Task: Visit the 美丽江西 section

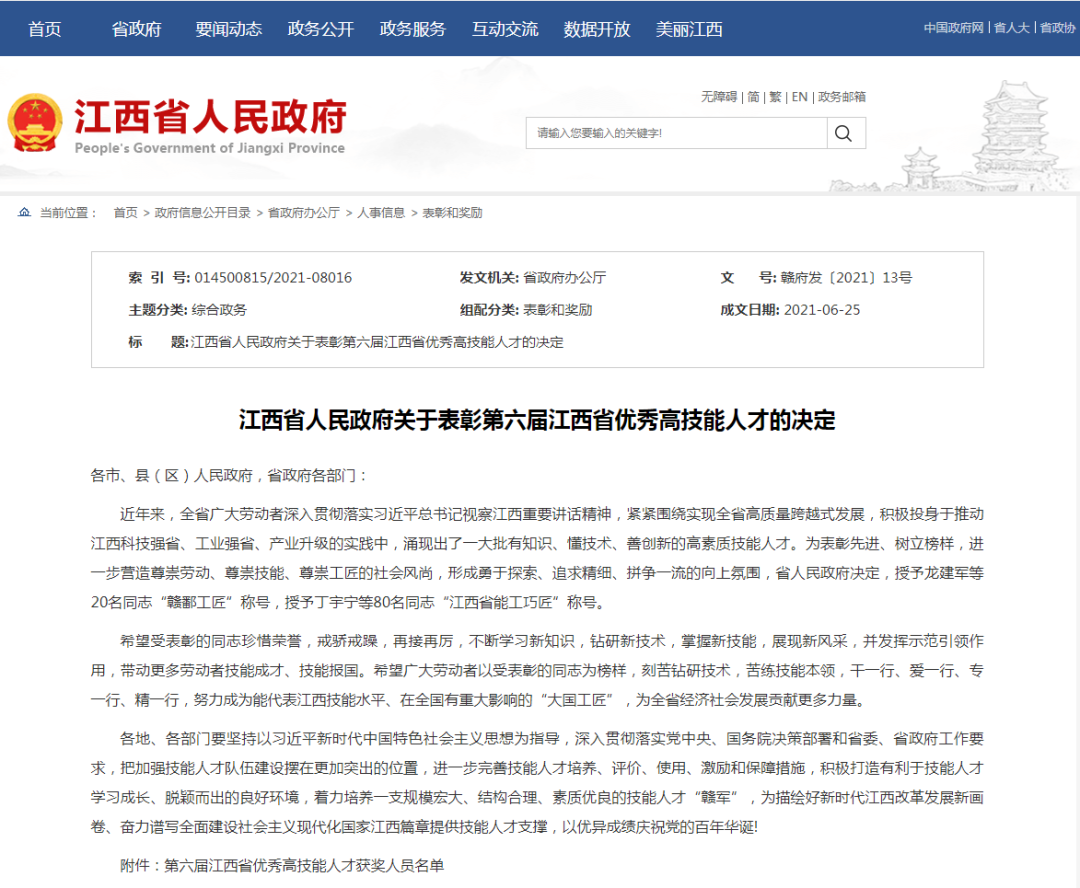Action: (689, 29)
